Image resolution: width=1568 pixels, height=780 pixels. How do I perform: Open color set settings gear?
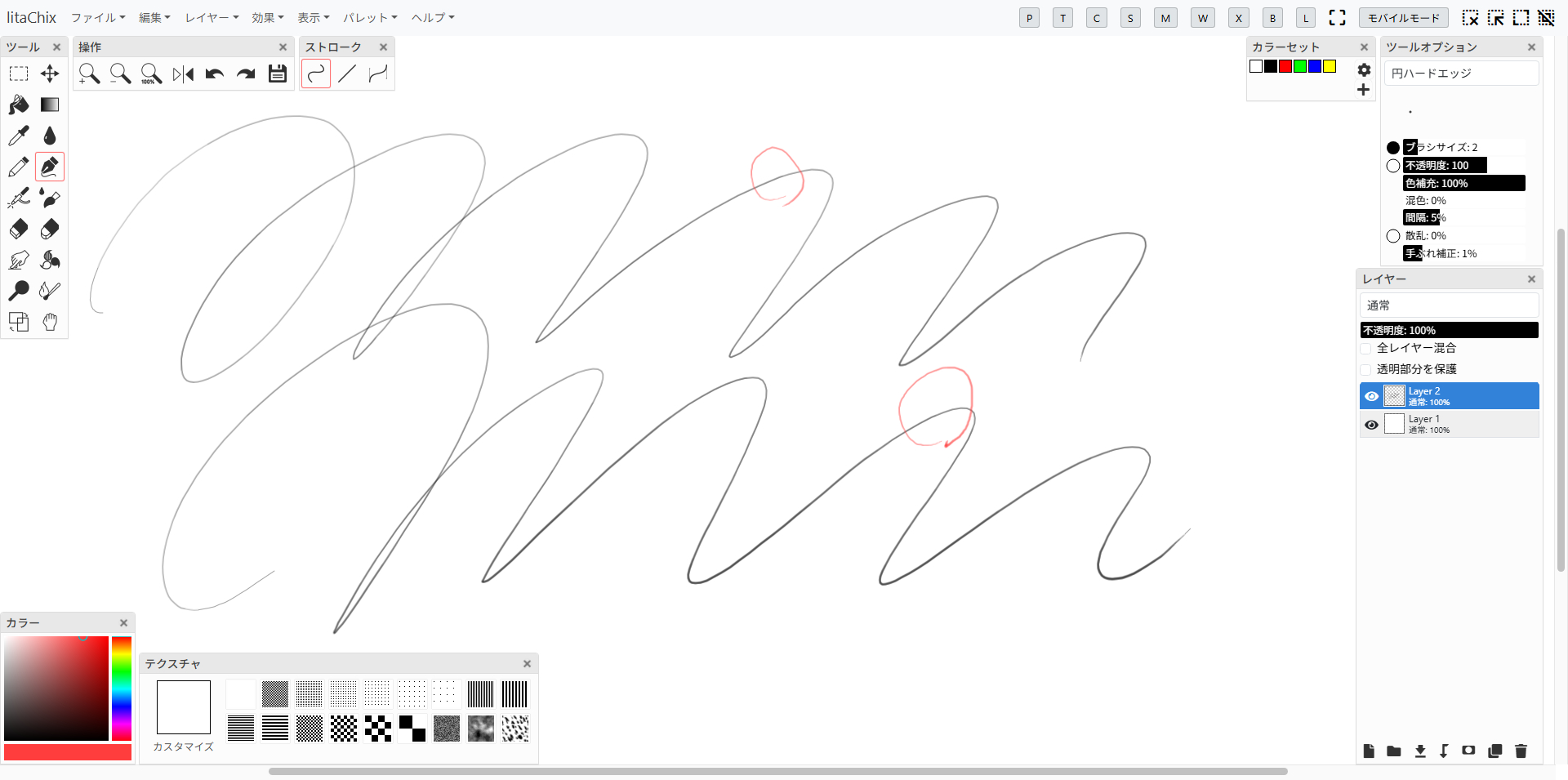coord(1364,70)
